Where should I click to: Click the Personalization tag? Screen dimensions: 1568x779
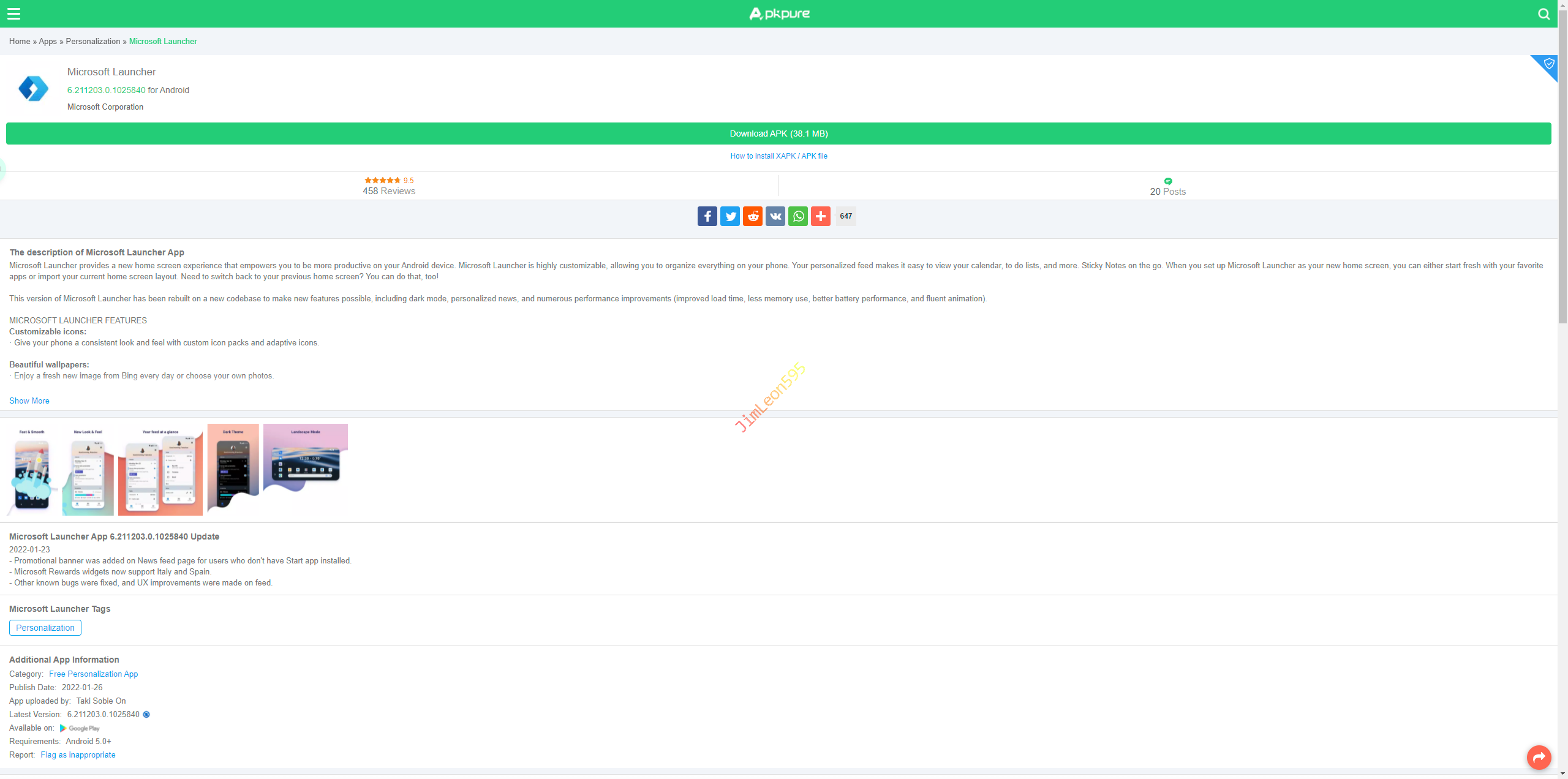[x=45, y=628]
